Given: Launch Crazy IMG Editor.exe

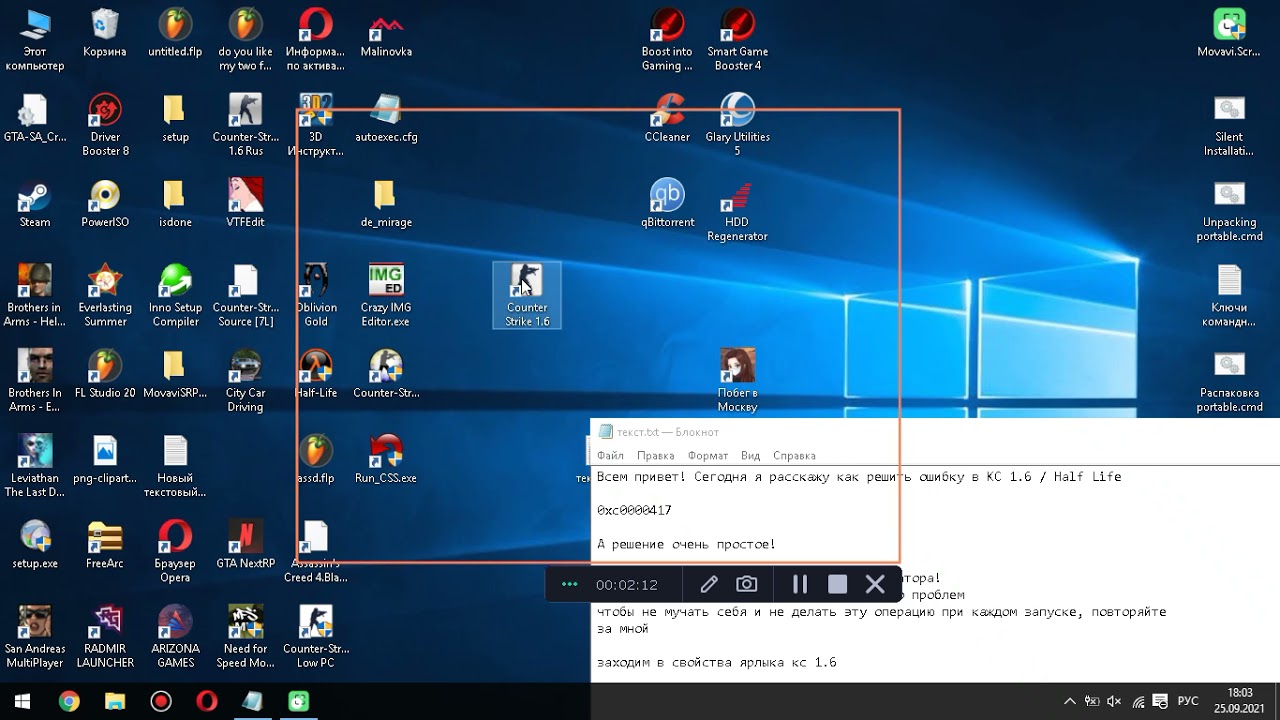Looking at the screenshot, I should click(x=386, y=295).
